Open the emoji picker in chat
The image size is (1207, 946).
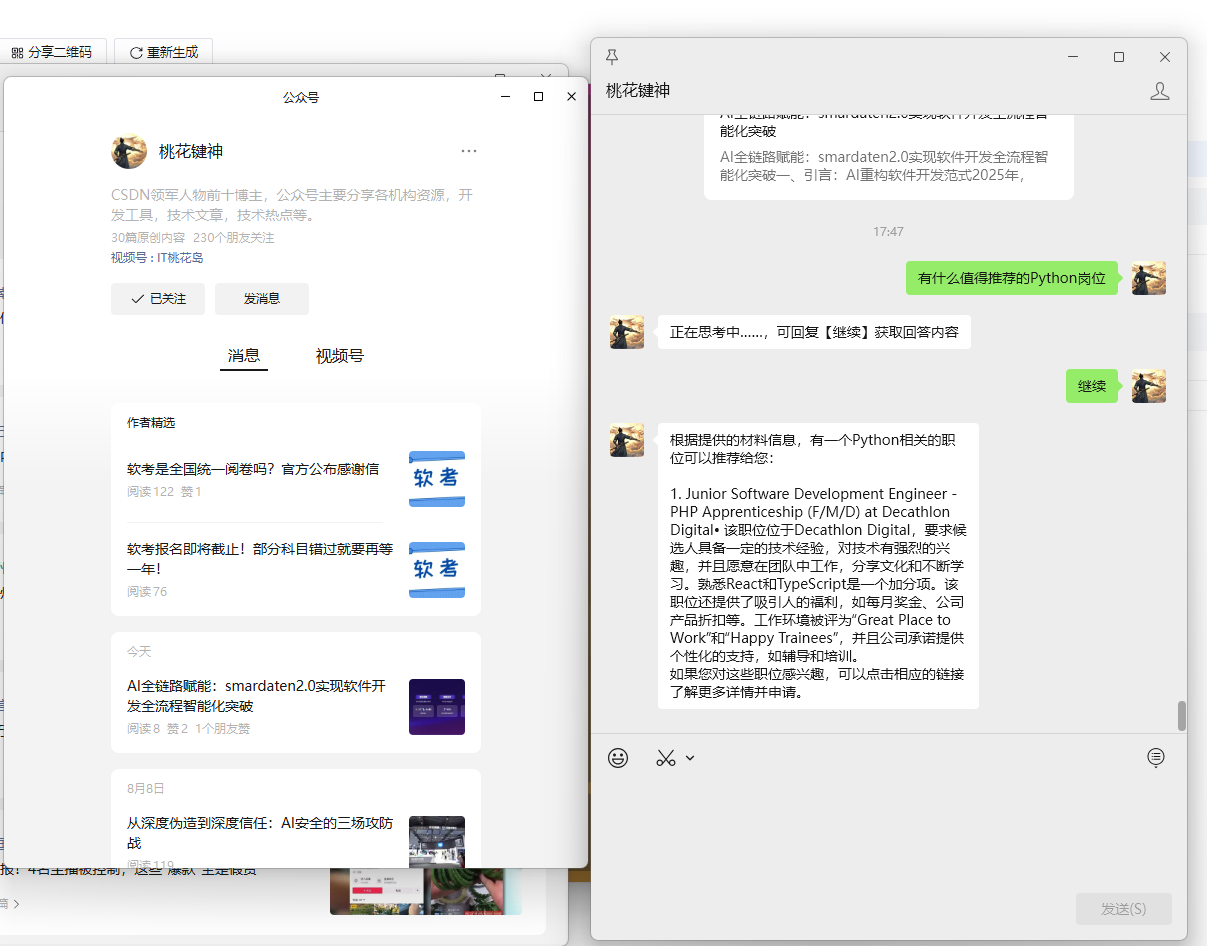pyautogui.click(x=618, y=758)
